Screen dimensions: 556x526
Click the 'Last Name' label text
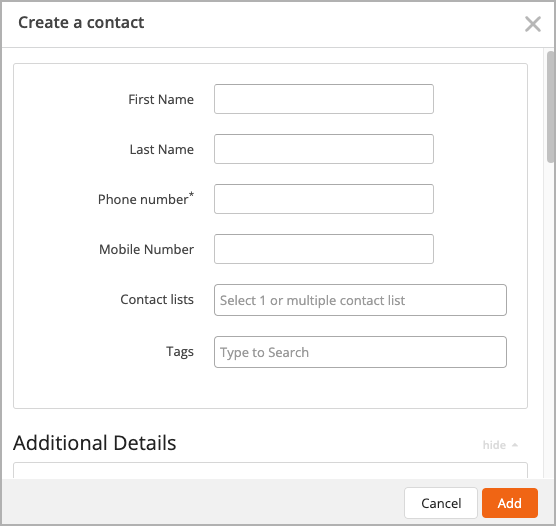coord(162,149)
